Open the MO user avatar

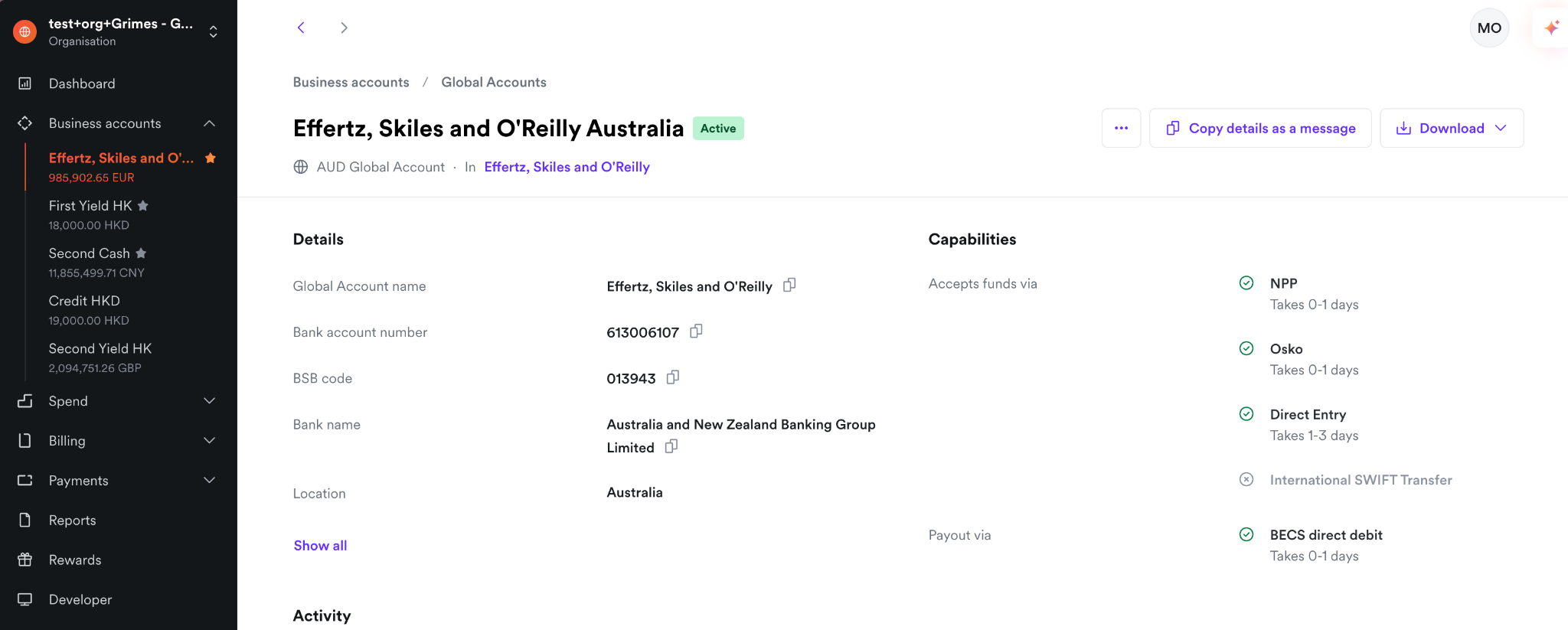click(x=1489, y=28)
